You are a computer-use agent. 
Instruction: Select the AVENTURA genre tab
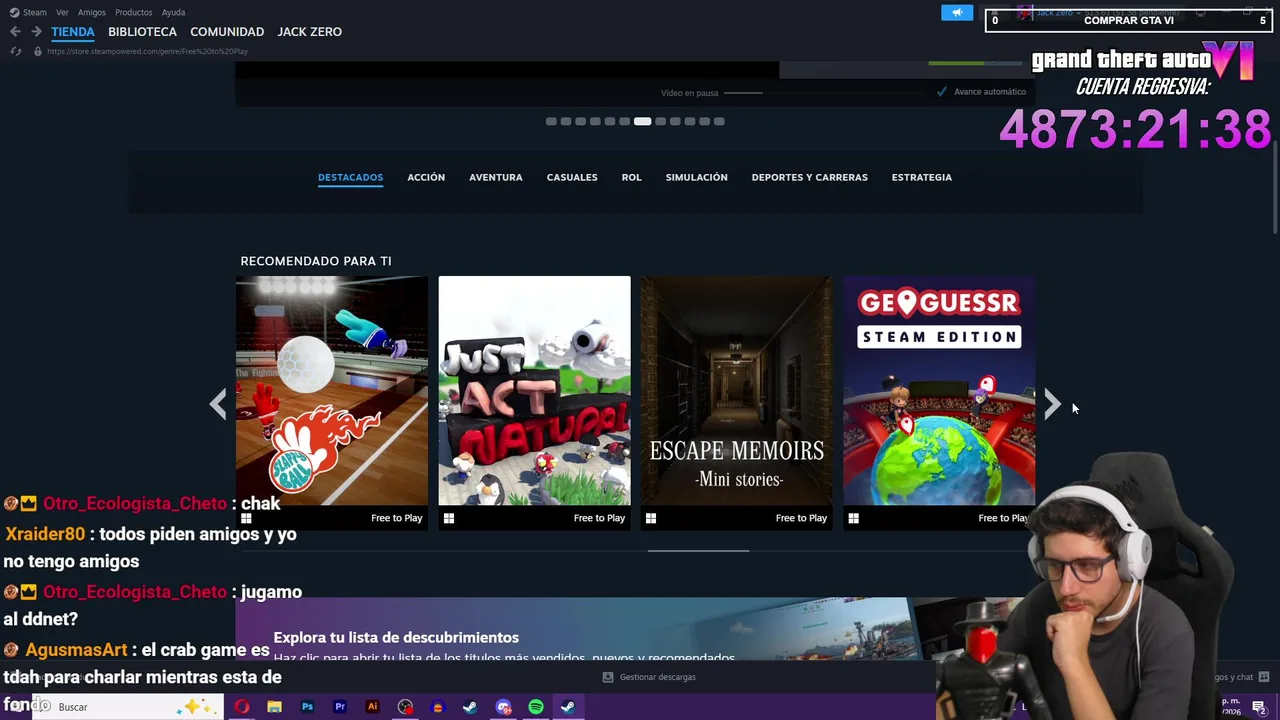pos(496,177)
